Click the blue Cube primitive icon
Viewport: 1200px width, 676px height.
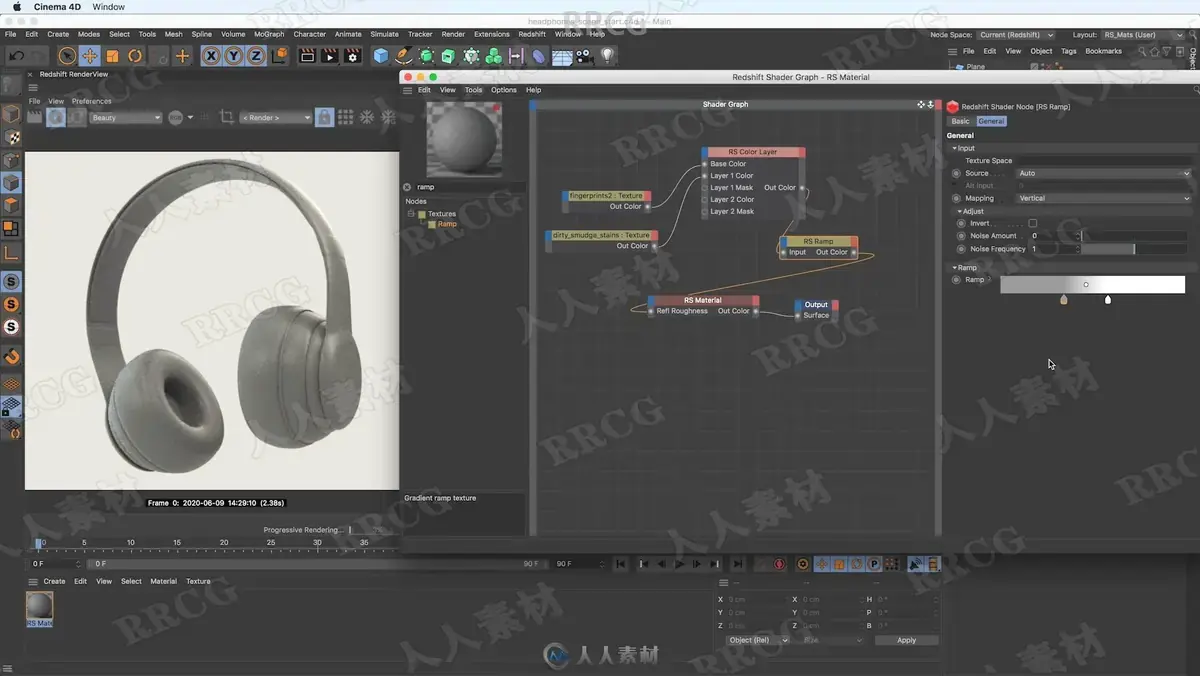point(381,56)
